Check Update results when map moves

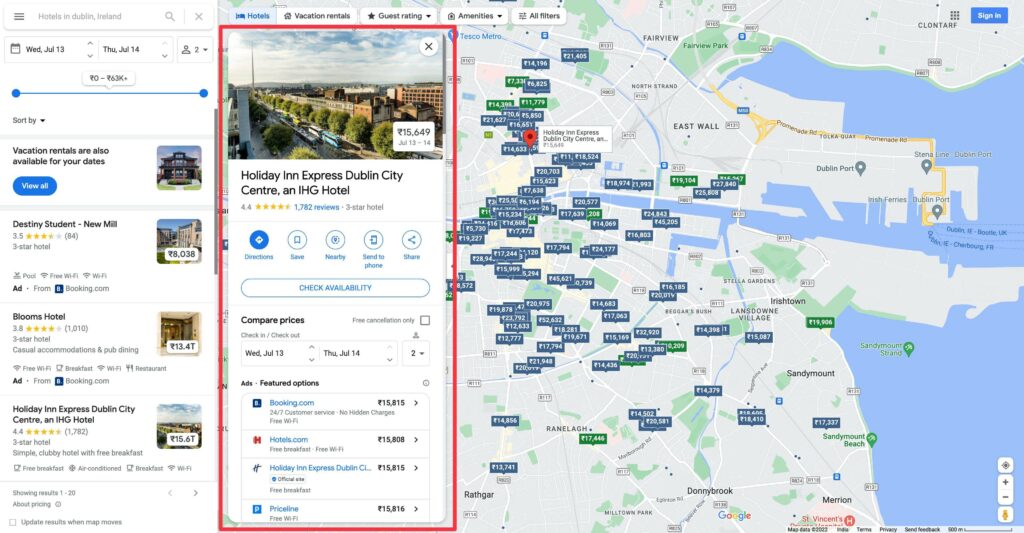(12, 523)
